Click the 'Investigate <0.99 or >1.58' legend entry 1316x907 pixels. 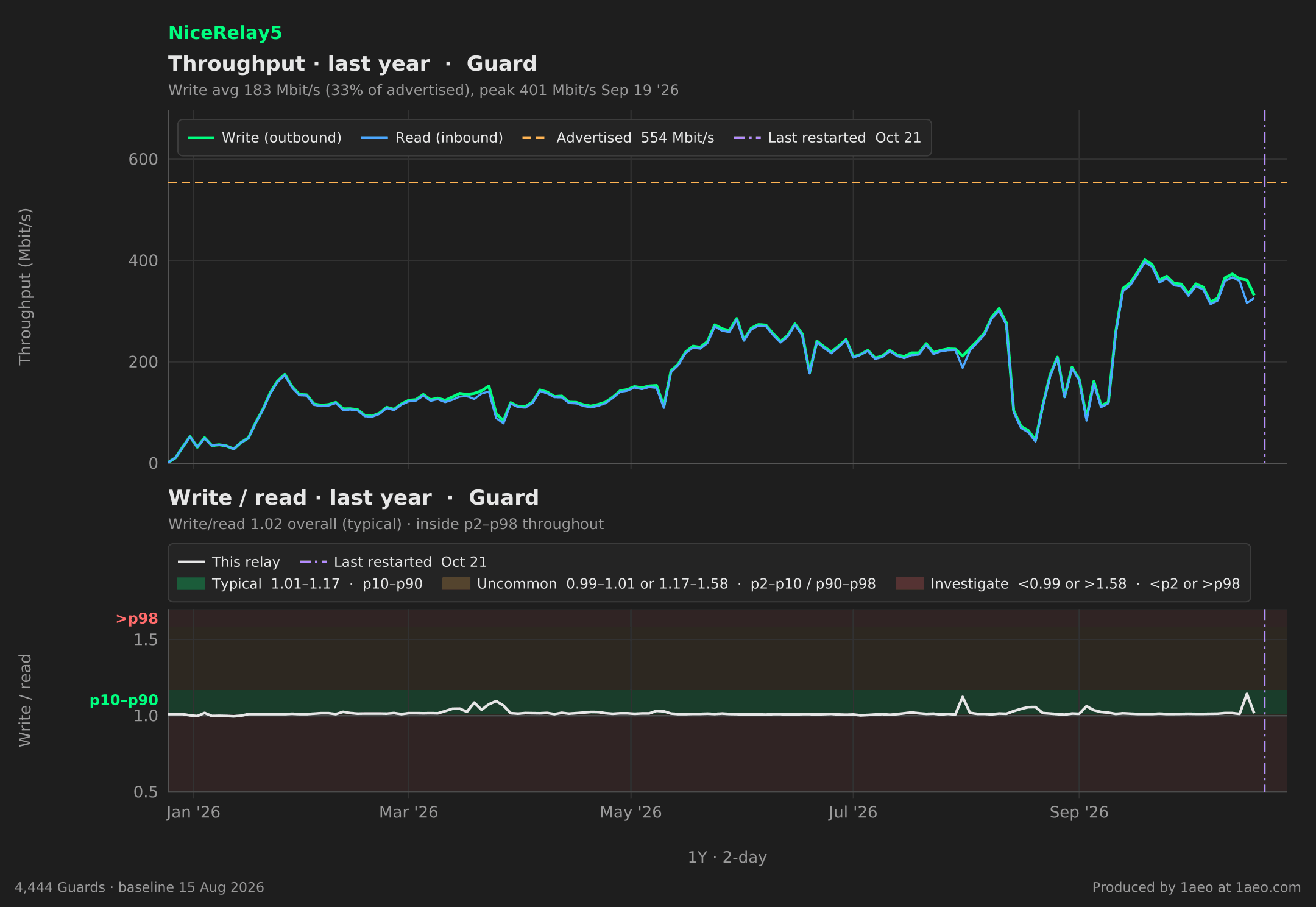[1067, 584]
